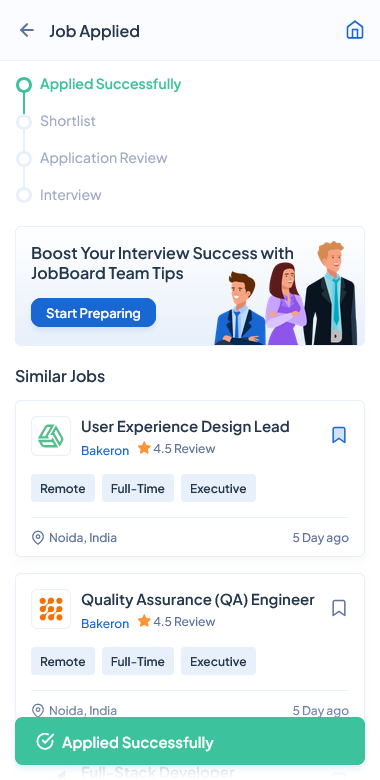Open Bakeron link under QA Engineer job
The width and height of the screenshot is (380, 780).
click(105, 624)
